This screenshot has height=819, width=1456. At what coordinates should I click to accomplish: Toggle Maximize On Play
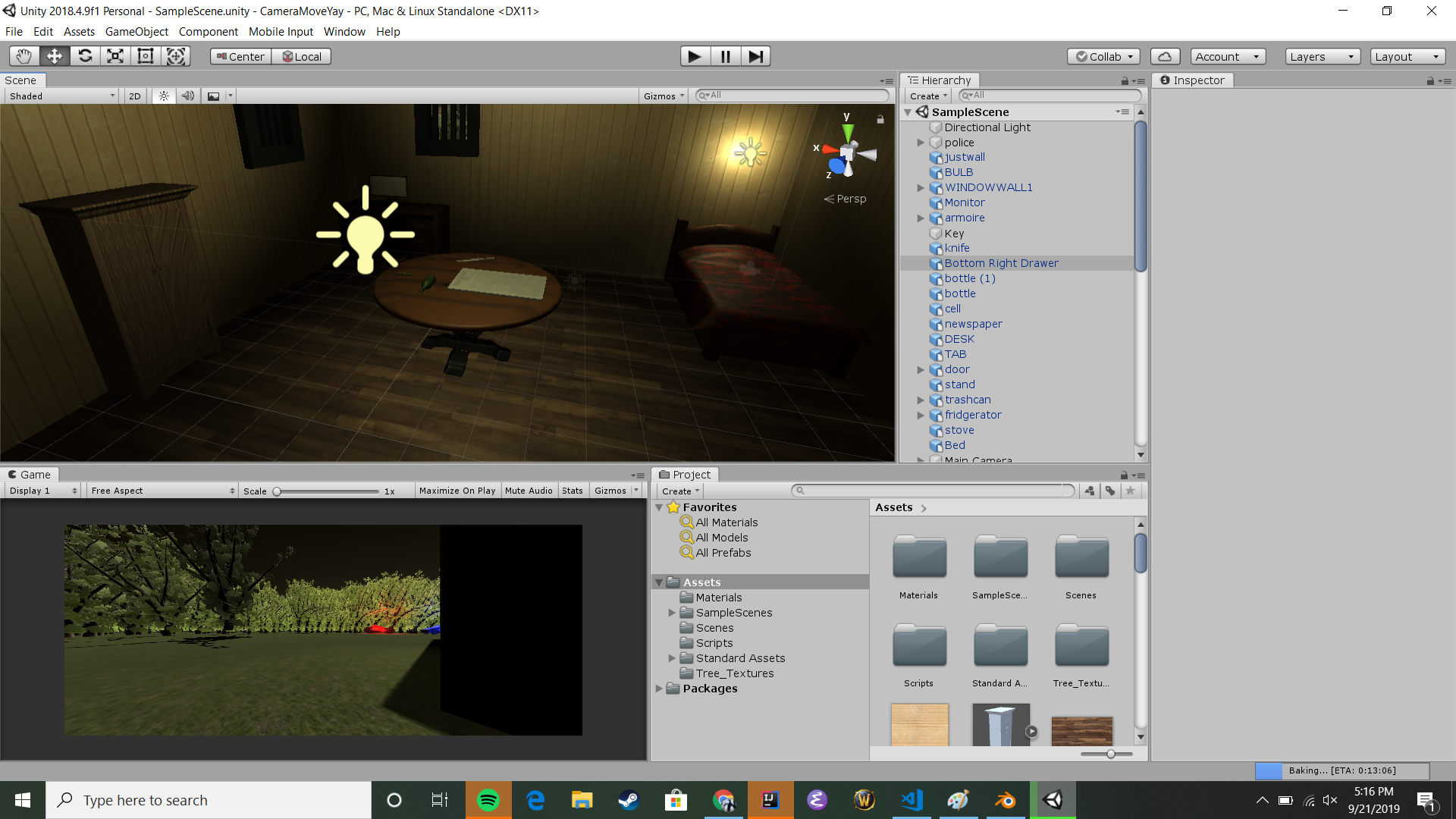(457, 491)
